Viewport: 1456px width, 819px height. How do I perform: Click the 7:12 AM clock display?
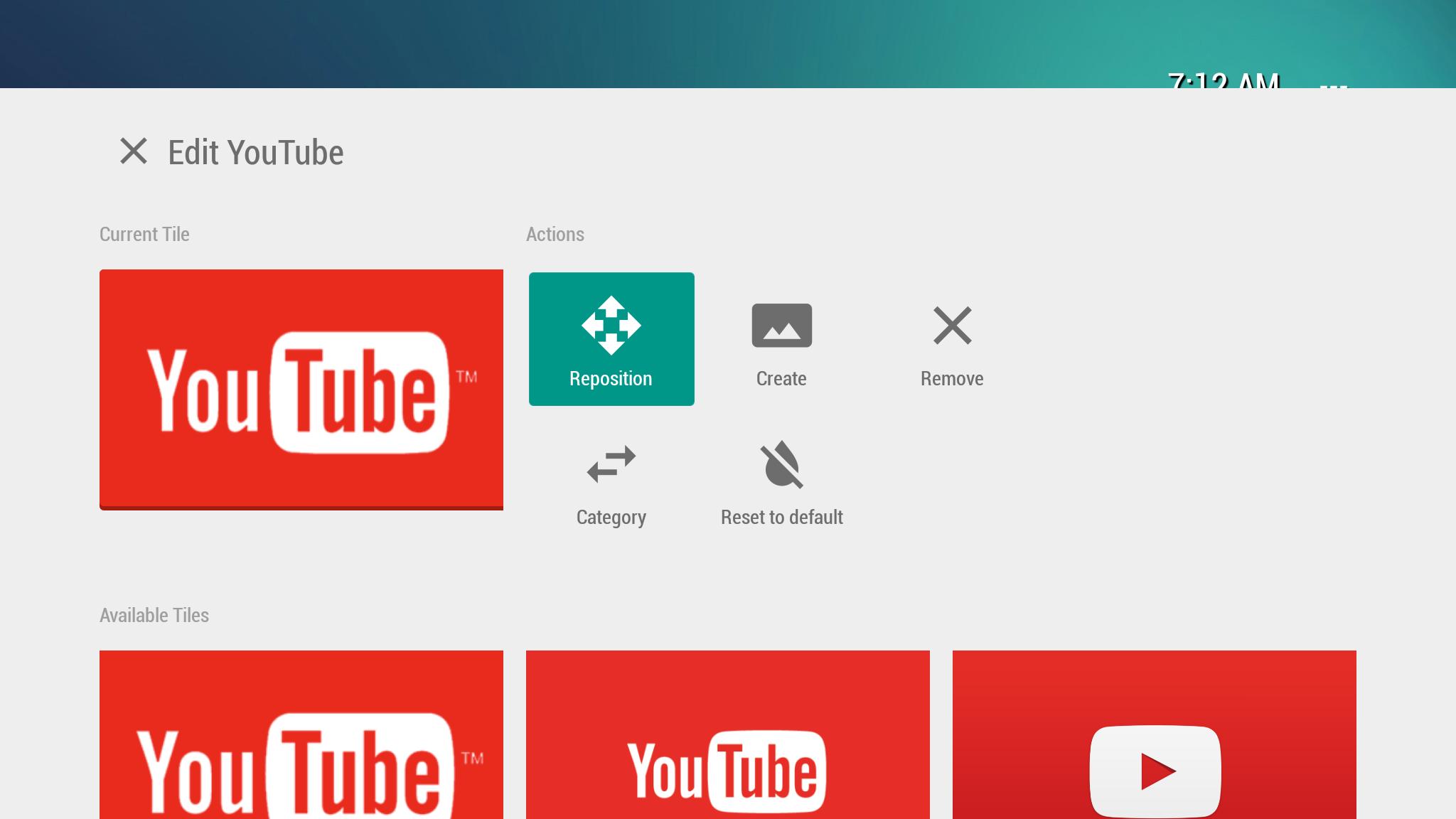point(1223,83)
